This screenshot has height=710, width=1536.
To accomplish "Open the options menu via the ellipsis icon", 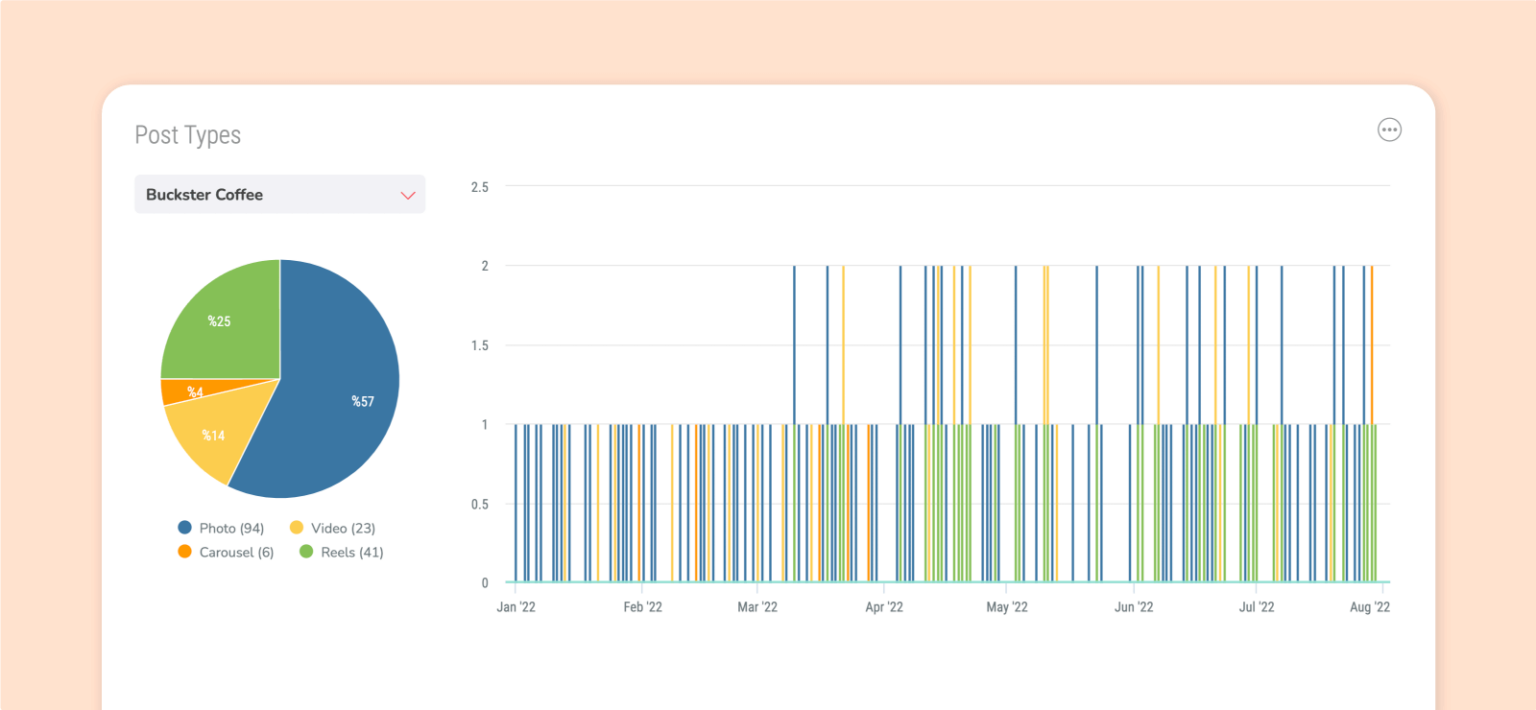I will (x=1389, y=129).
